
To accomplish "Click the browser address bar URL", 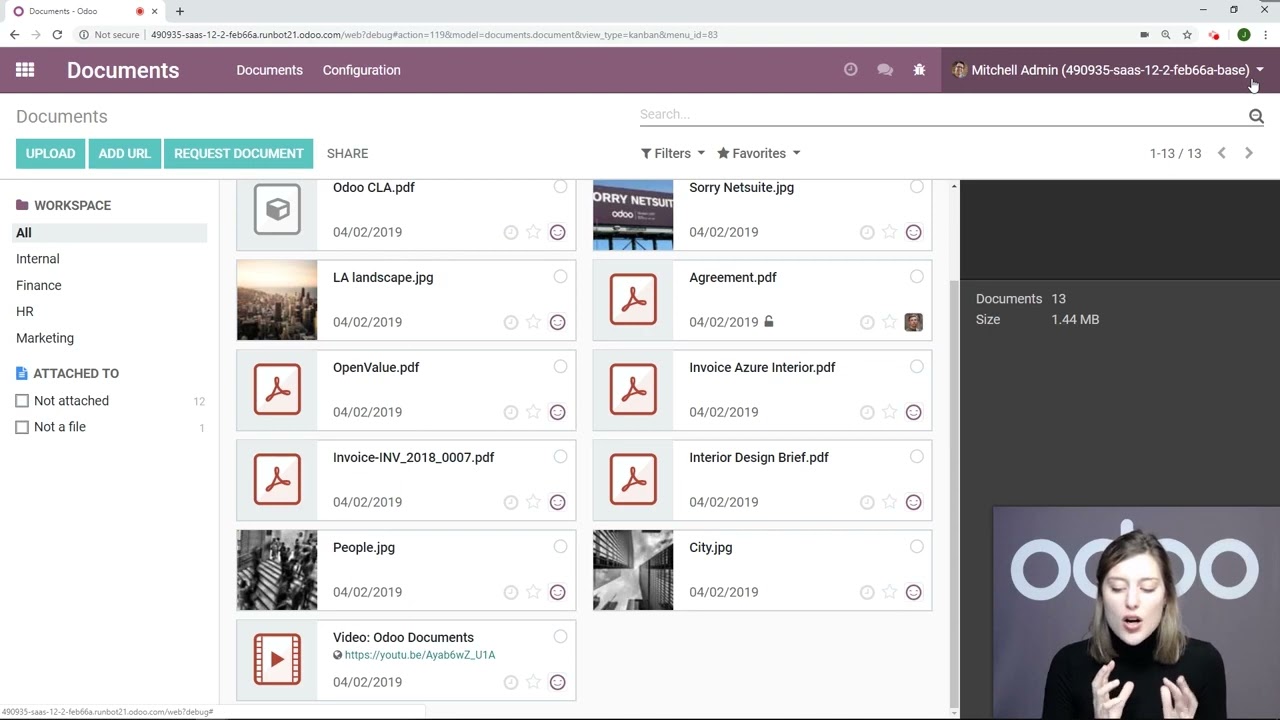I will [x=434, y=34].
